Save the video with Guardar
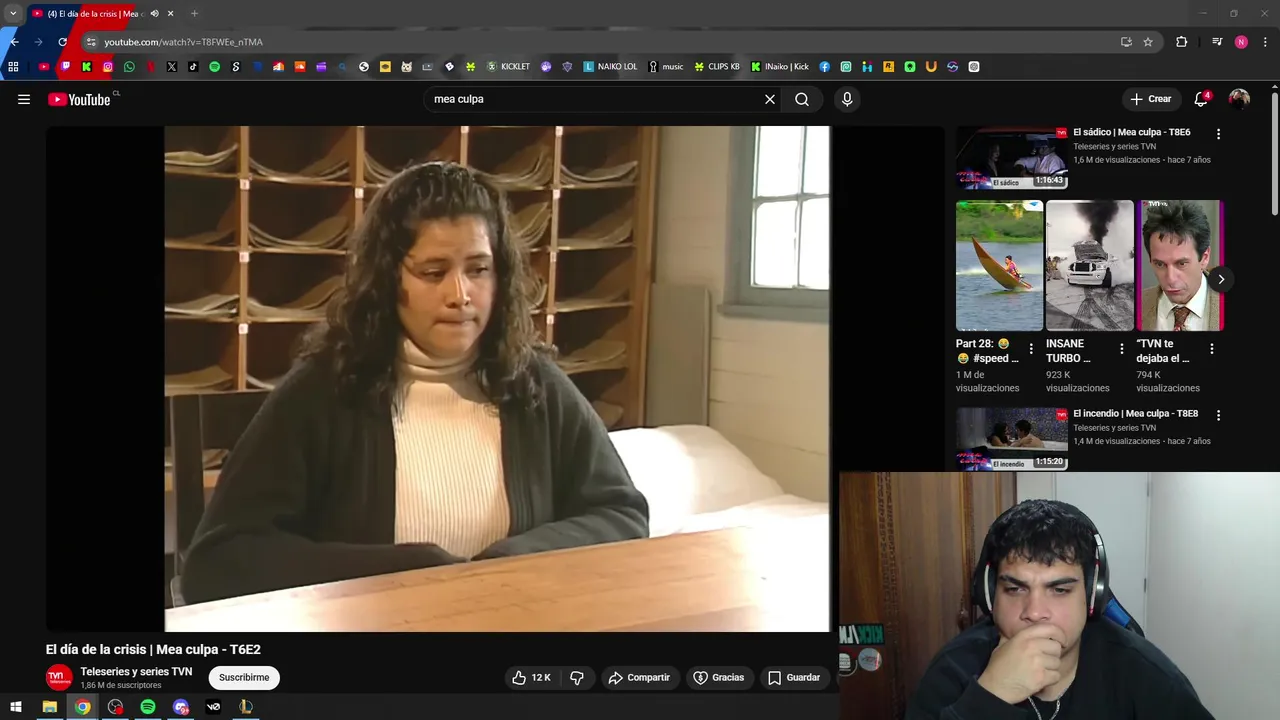The width and height of the screenshot is (1280, 720). (x=794, y=677)
